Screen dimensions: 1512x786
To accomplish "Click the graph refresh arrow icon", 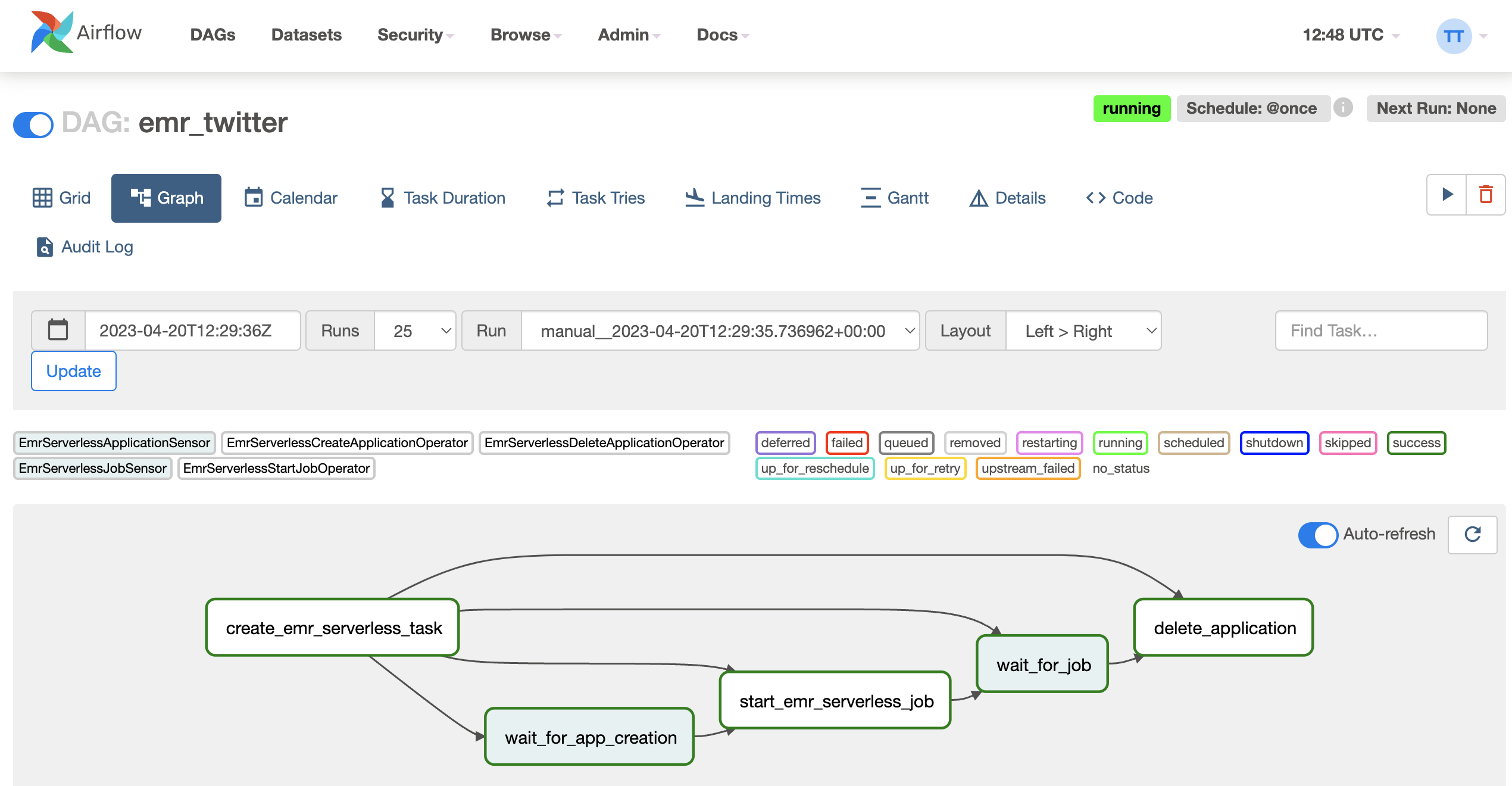I will point(1473,534).
